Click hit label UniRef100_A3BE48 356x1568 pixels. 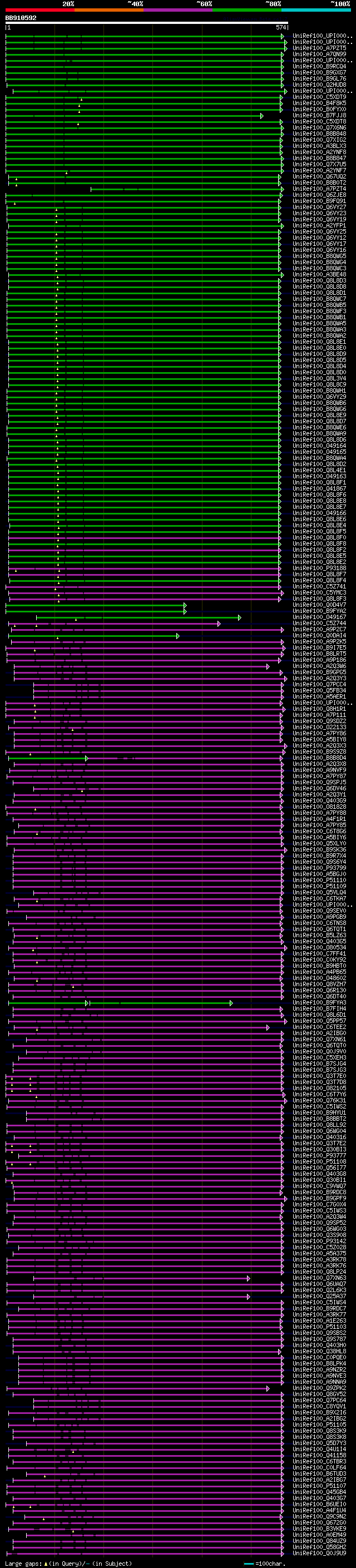tap(319, 275)
